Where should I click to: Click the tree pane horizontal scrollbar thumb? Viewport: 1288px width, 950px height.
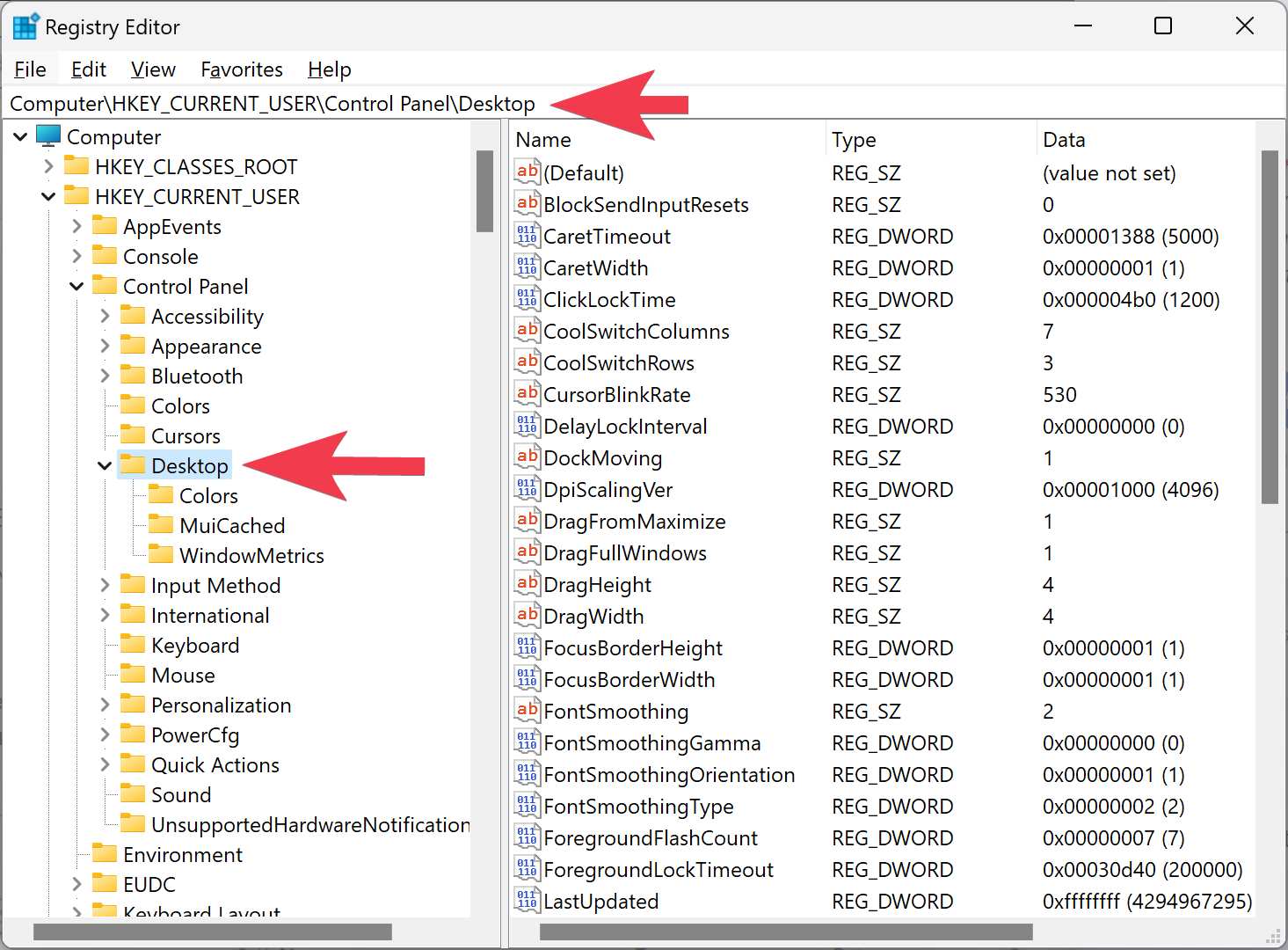(213, 932)
